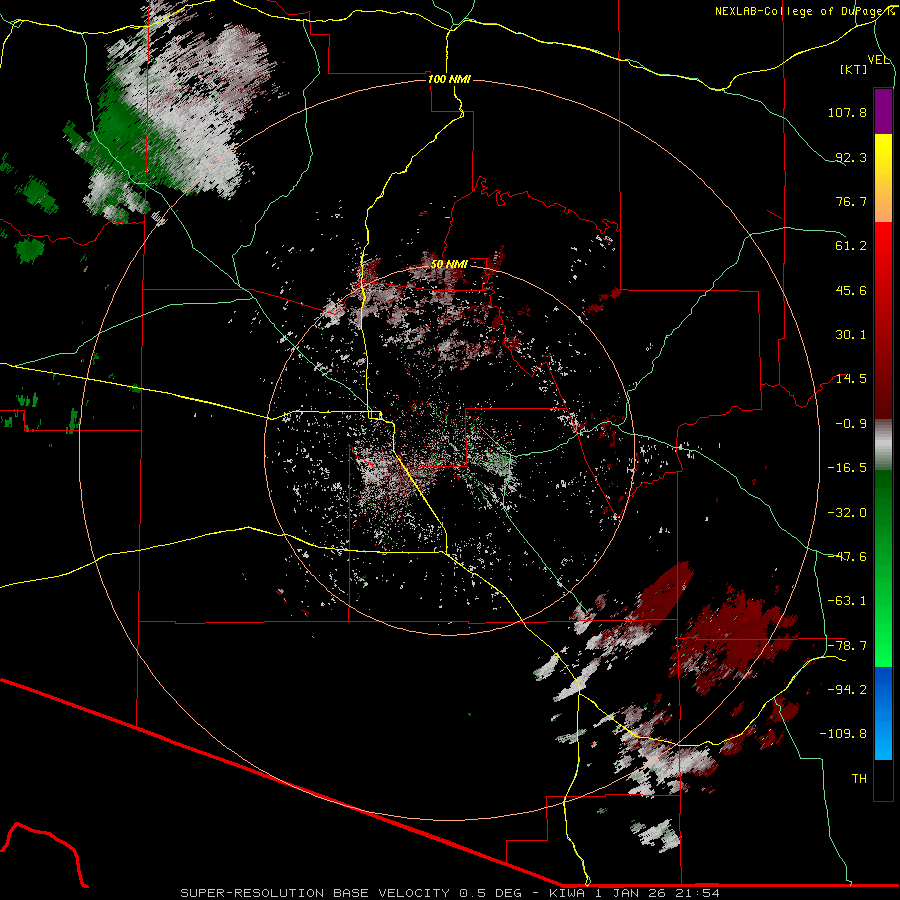
Task: Select the -47.6 value on the velocity scale
Action: 847,557
